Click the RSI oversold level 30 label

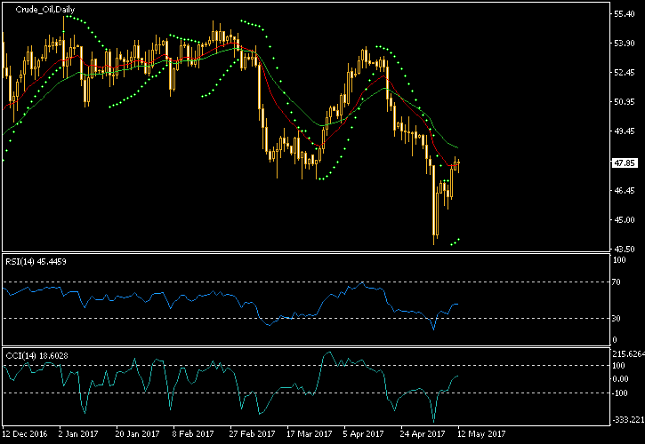(x=616, y=318)
